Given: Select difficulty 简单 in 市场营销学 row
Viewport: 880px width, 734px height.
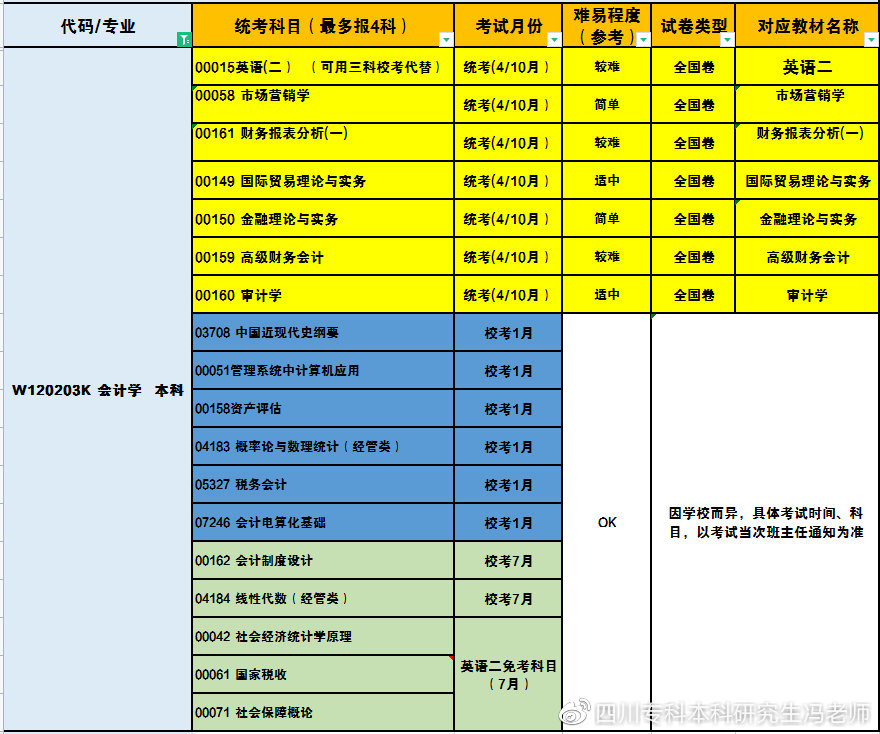Looking at the screenshot, I should click(607, 104).
